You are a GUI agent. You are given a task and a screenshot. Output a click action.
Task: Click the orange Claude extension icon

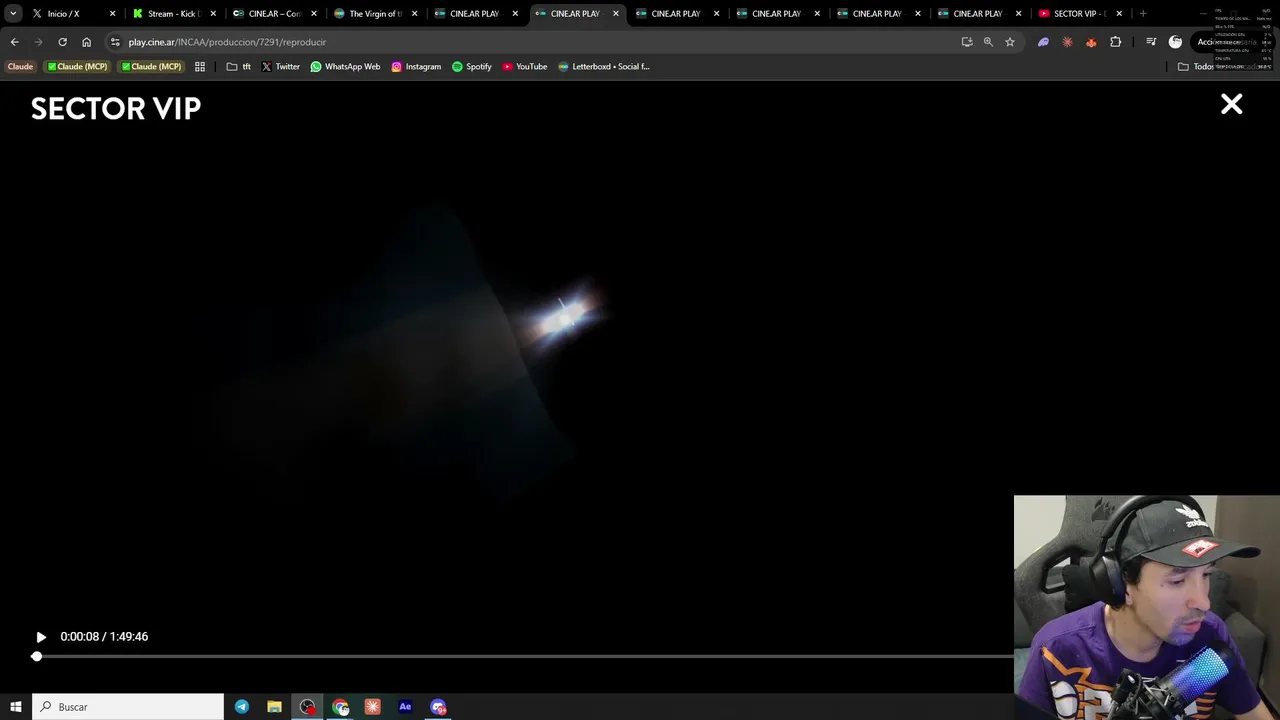[x=1067, y=42]
